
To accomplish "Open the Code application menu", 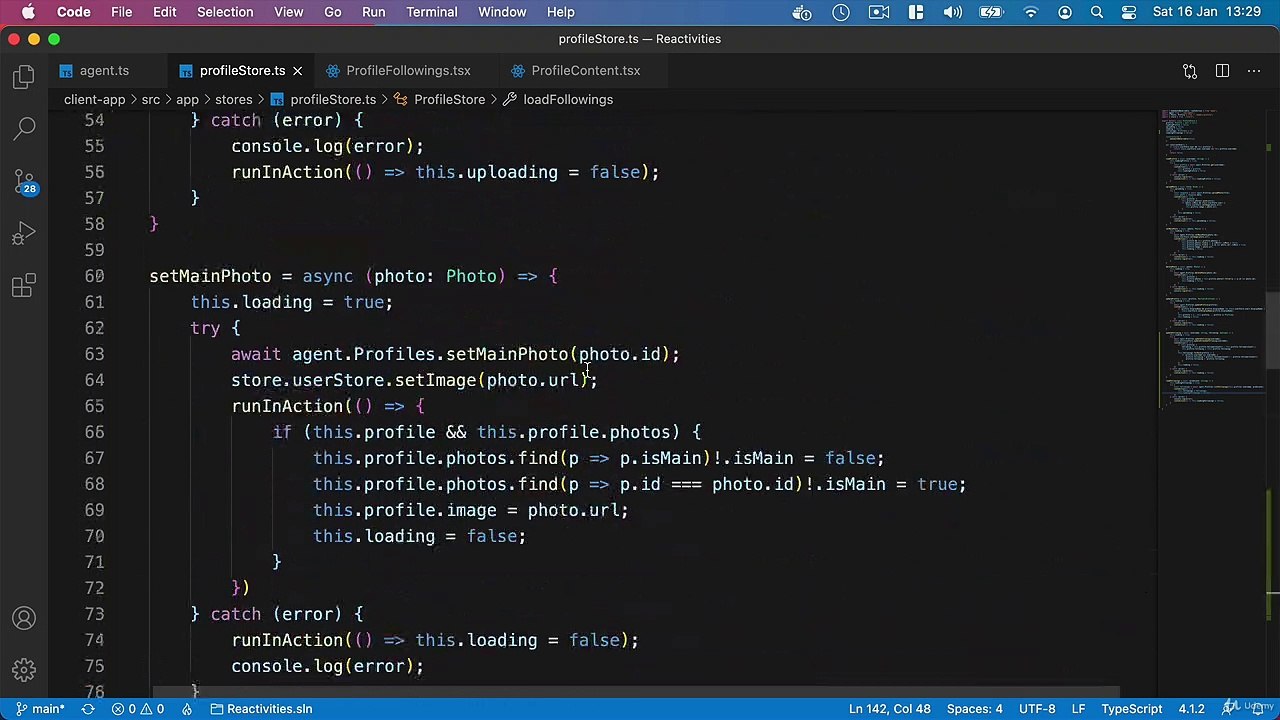I will (x=73, y=12).
